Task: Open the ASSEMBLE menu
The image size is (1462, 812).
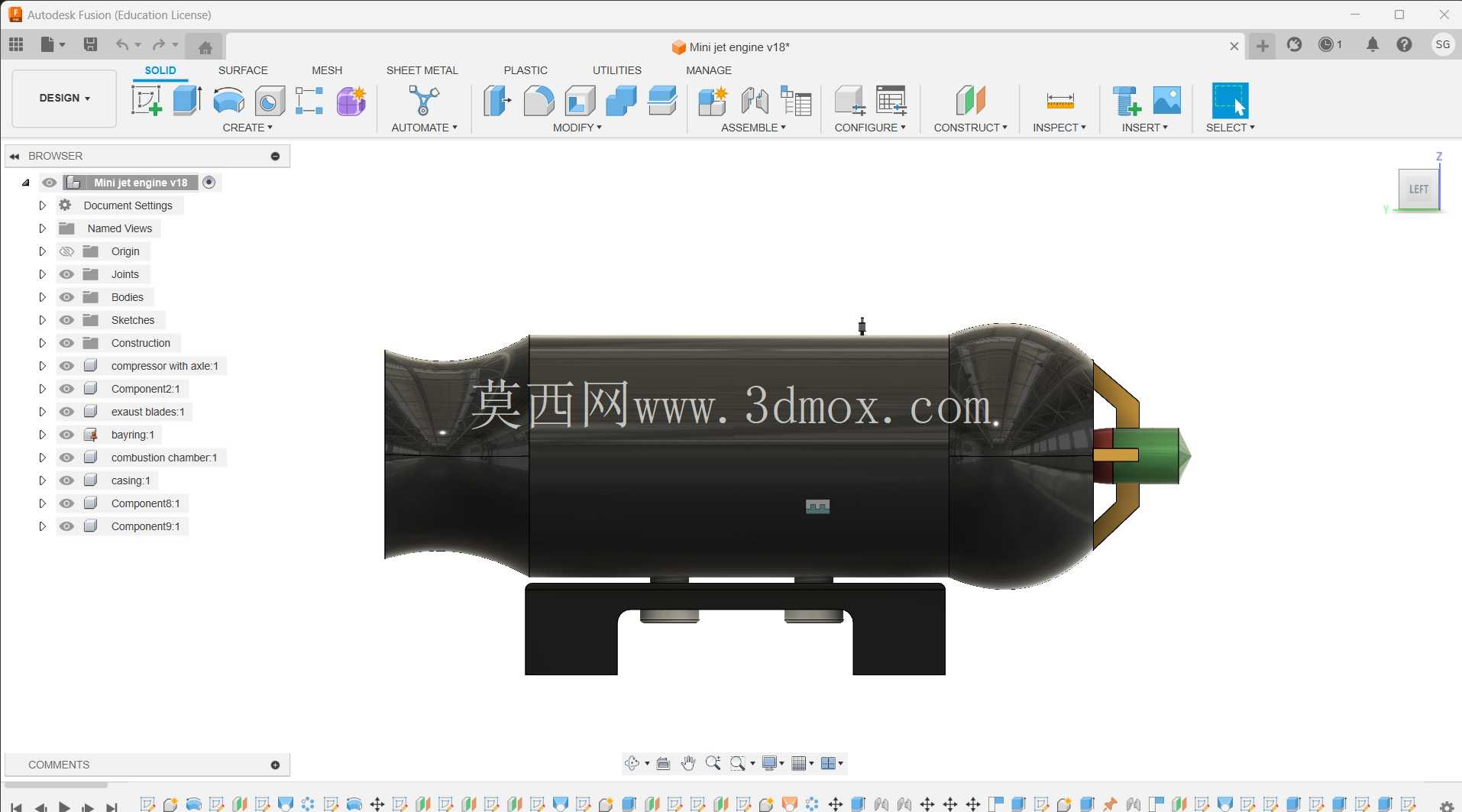Action: coord(753,128)
